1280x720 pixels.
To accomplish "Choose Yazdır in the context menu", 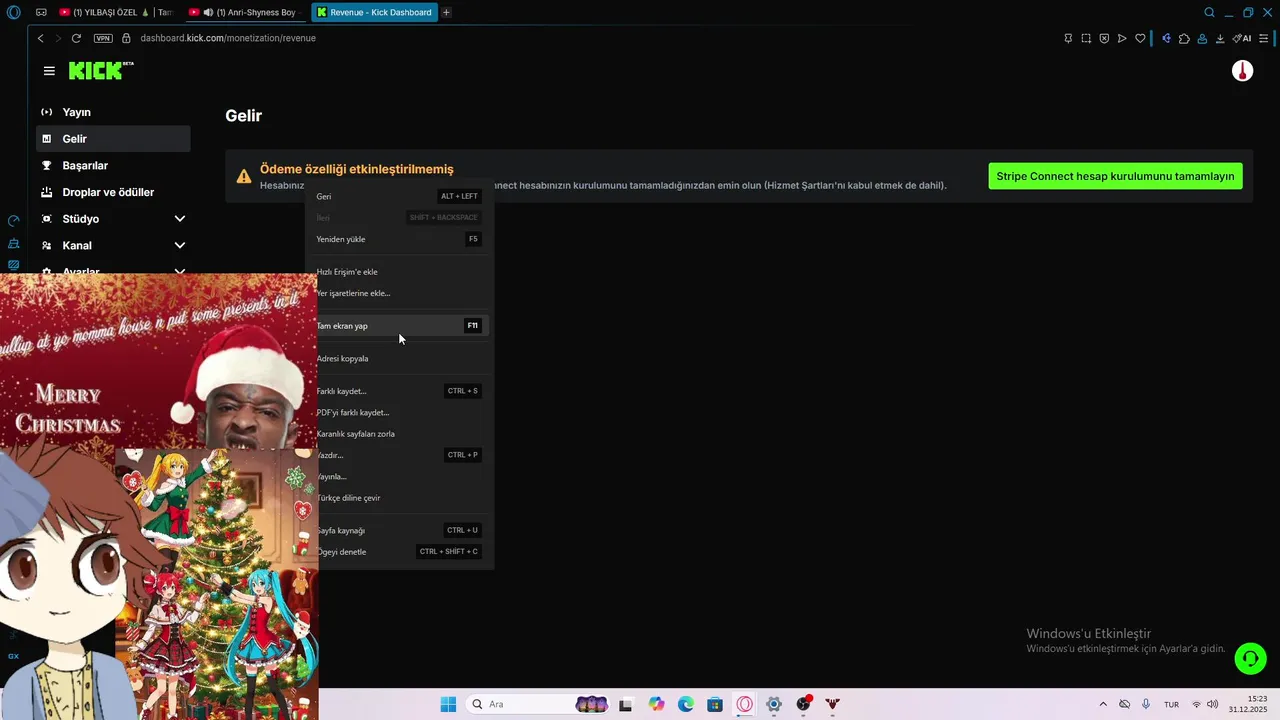I will click(399, 455).
